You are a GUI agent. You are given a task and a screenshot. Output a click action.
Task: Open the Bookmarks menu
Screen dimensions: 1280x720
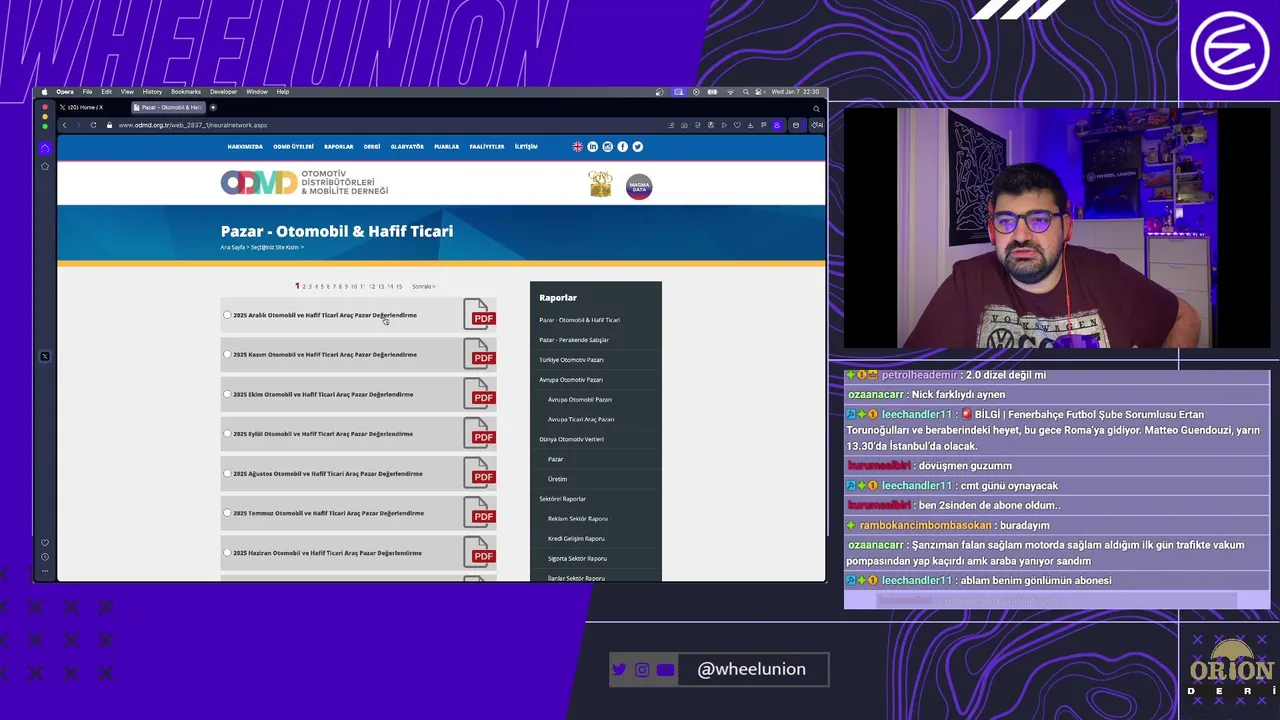[x=186, y=92]
